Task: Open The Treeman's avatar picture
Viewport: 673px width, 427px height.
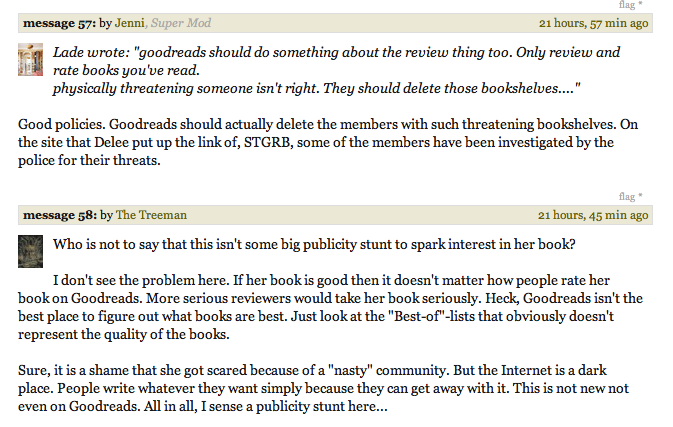Action: pyautogui.click(x=30, y=251)
